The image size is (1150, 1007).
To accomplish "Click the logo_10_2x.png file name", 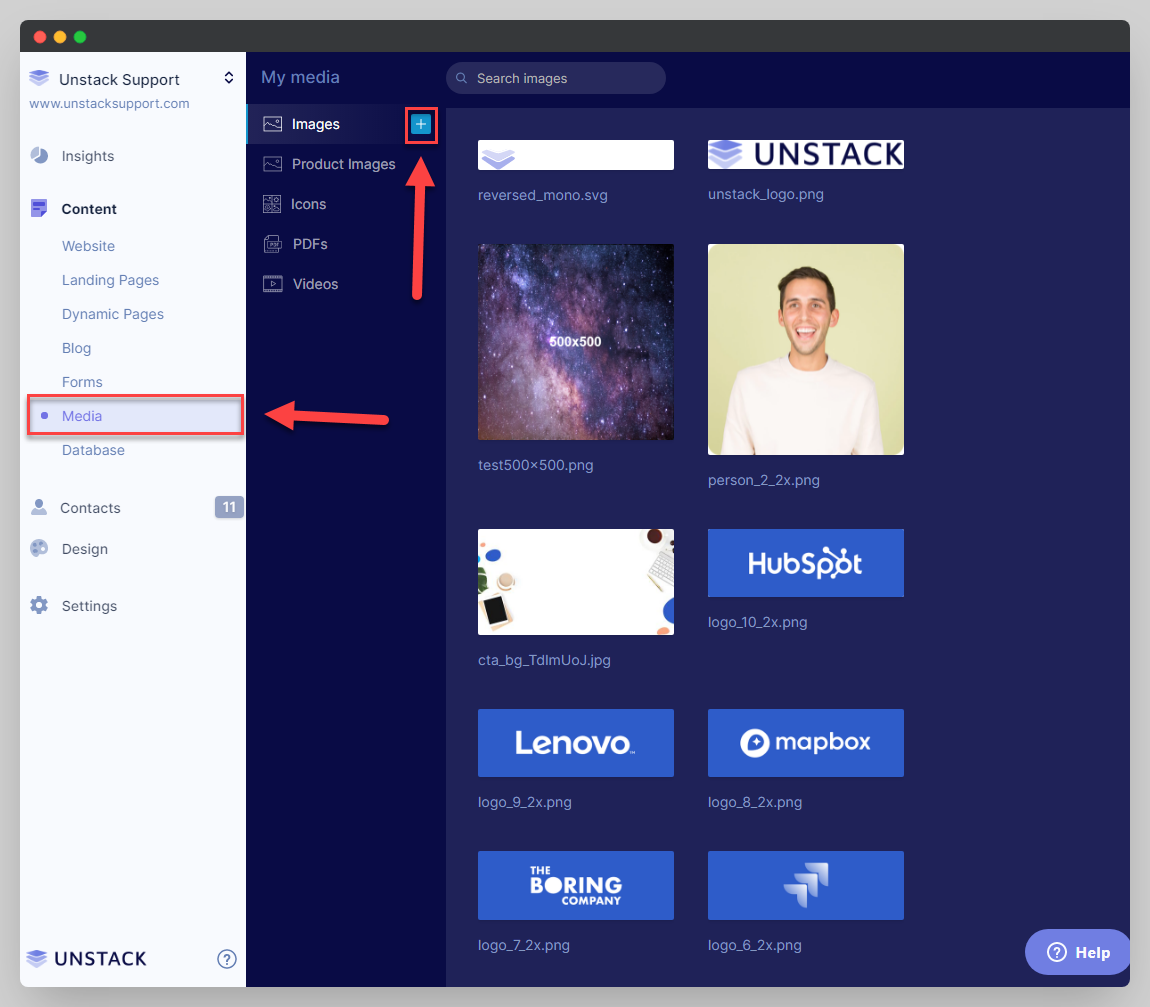I will coord(758,622).
